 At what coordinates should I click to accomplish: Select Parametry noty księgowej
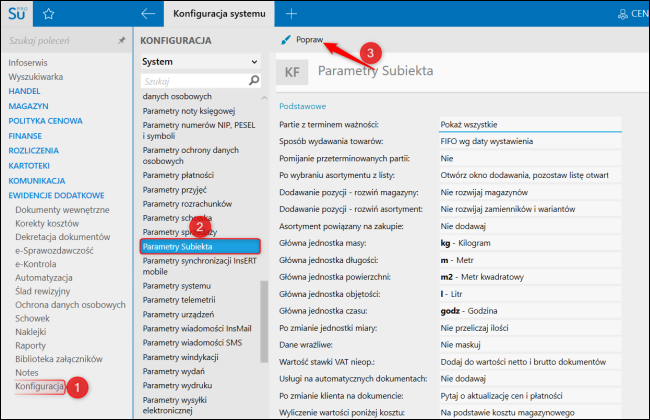pos(189,111)
